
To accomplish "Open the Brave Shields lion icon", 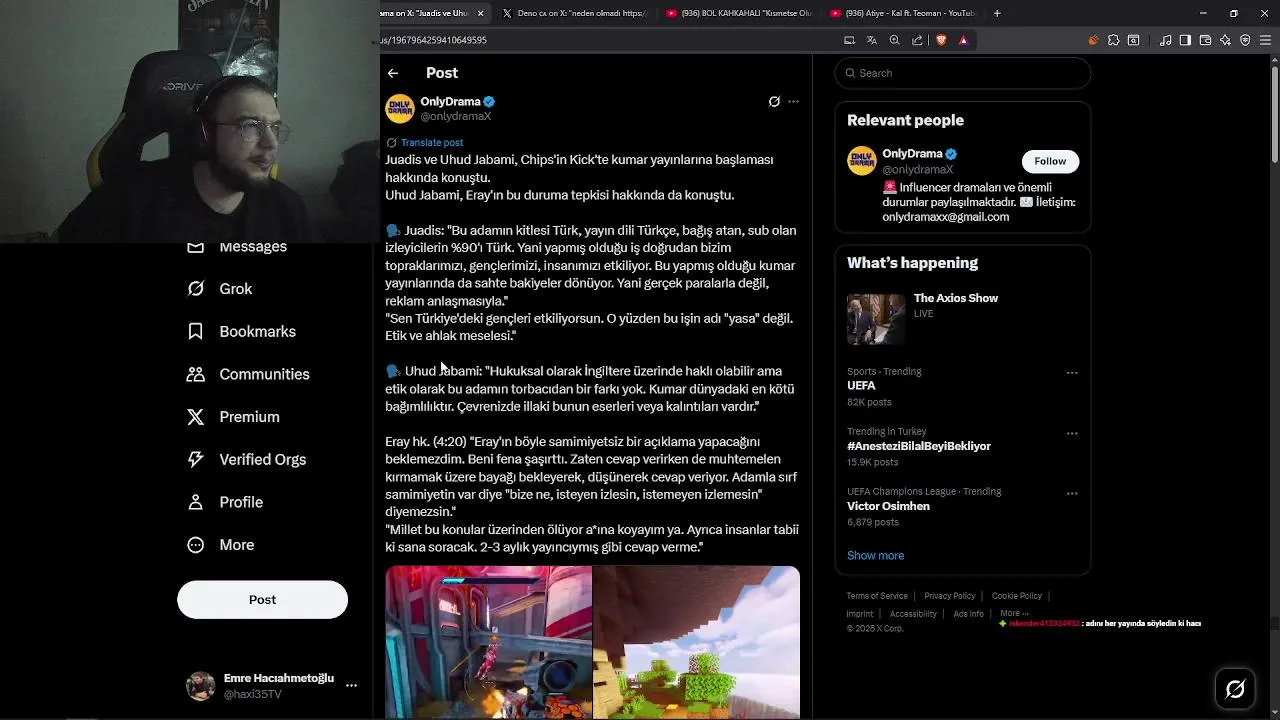I will [x=941, y=40].
